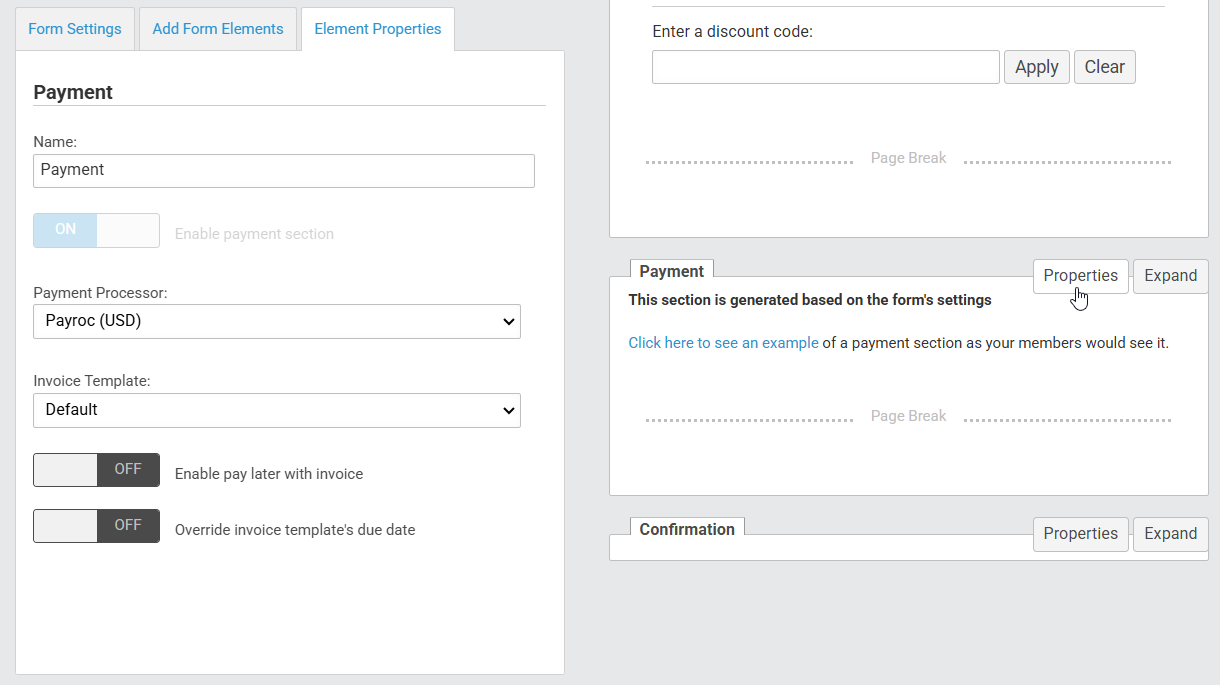1220x685 pixels.
Task: Click the Clear discount button
Action: pyautogui.click(x=1104, y=67)
